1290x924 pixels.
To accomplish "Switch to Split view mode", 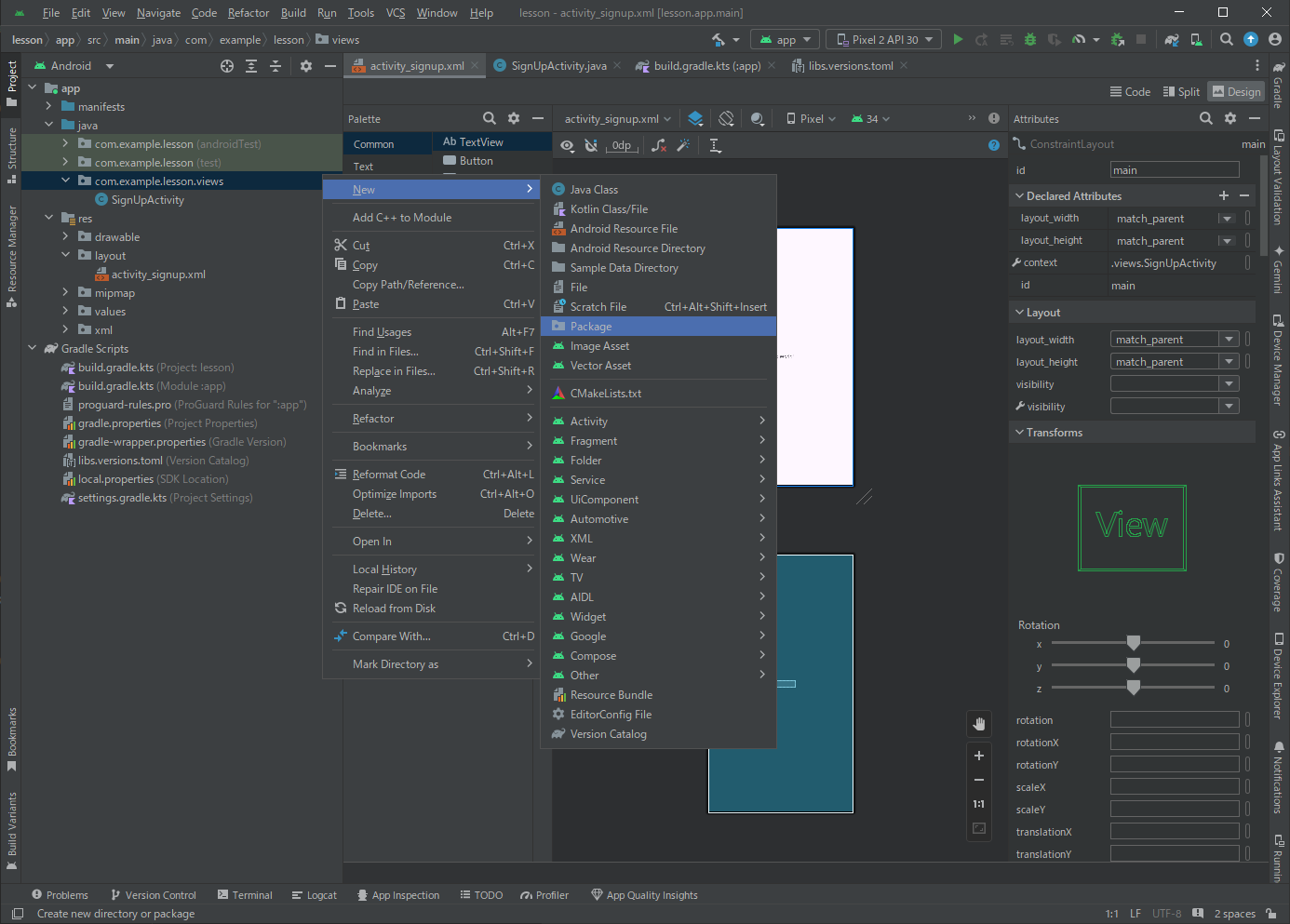I will pyautogui.click(x=1181, y=91).
